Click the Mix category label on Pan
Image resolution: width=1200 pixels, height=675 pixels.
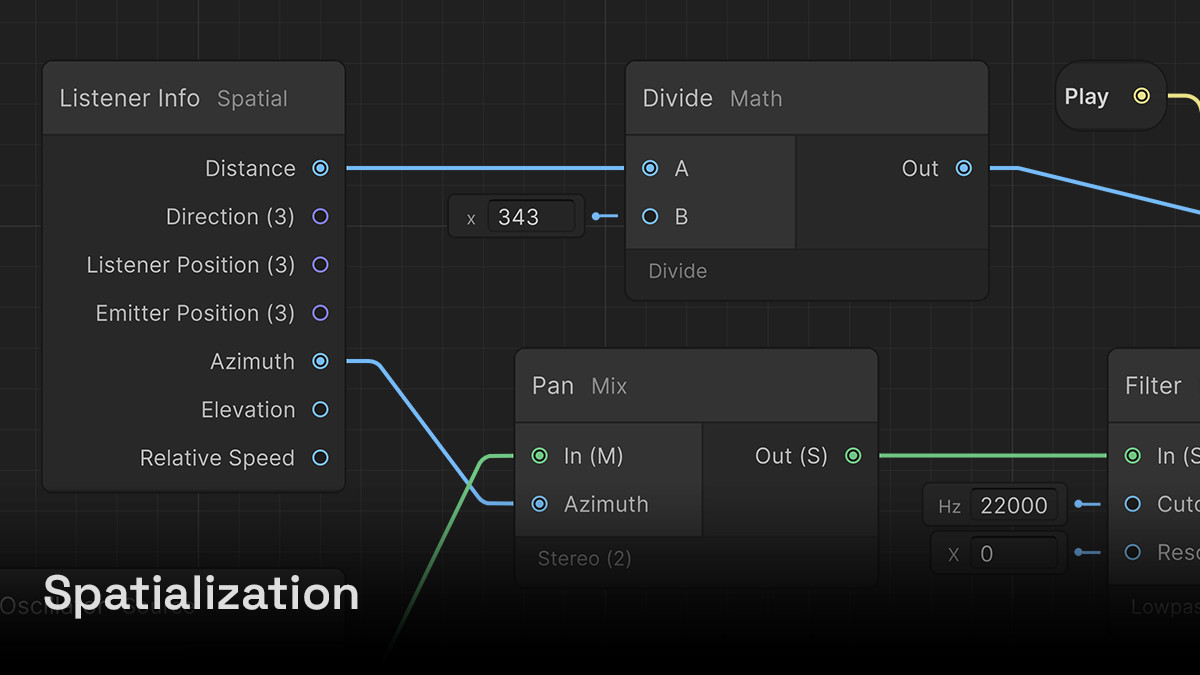pyautogui.click(x=609, y=386)
